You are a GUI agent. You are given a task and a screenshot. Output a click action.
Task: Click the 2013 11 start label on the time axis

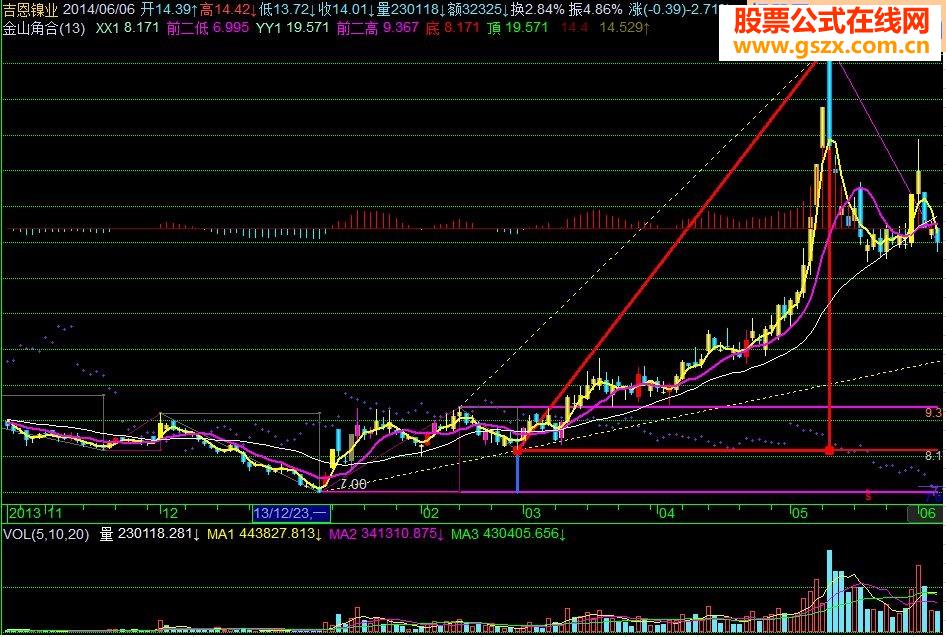click(30, 513)
